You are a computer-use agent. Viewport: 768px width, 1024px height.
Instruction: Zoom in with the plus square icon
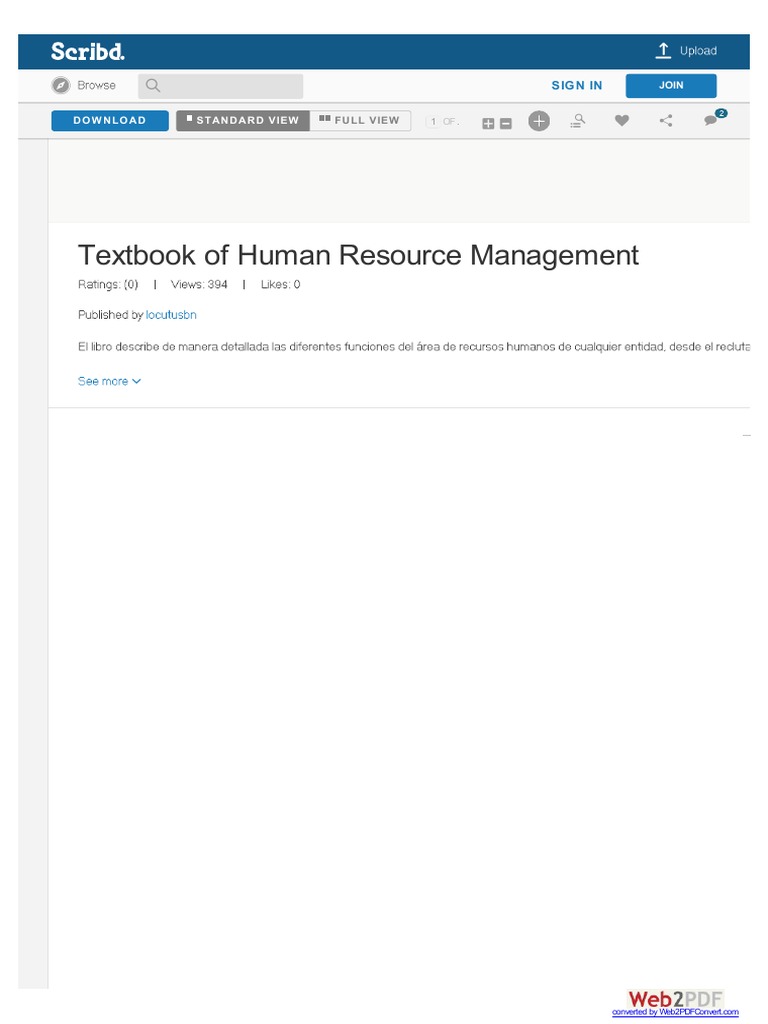pyautogui.click(x=488, y=123)
